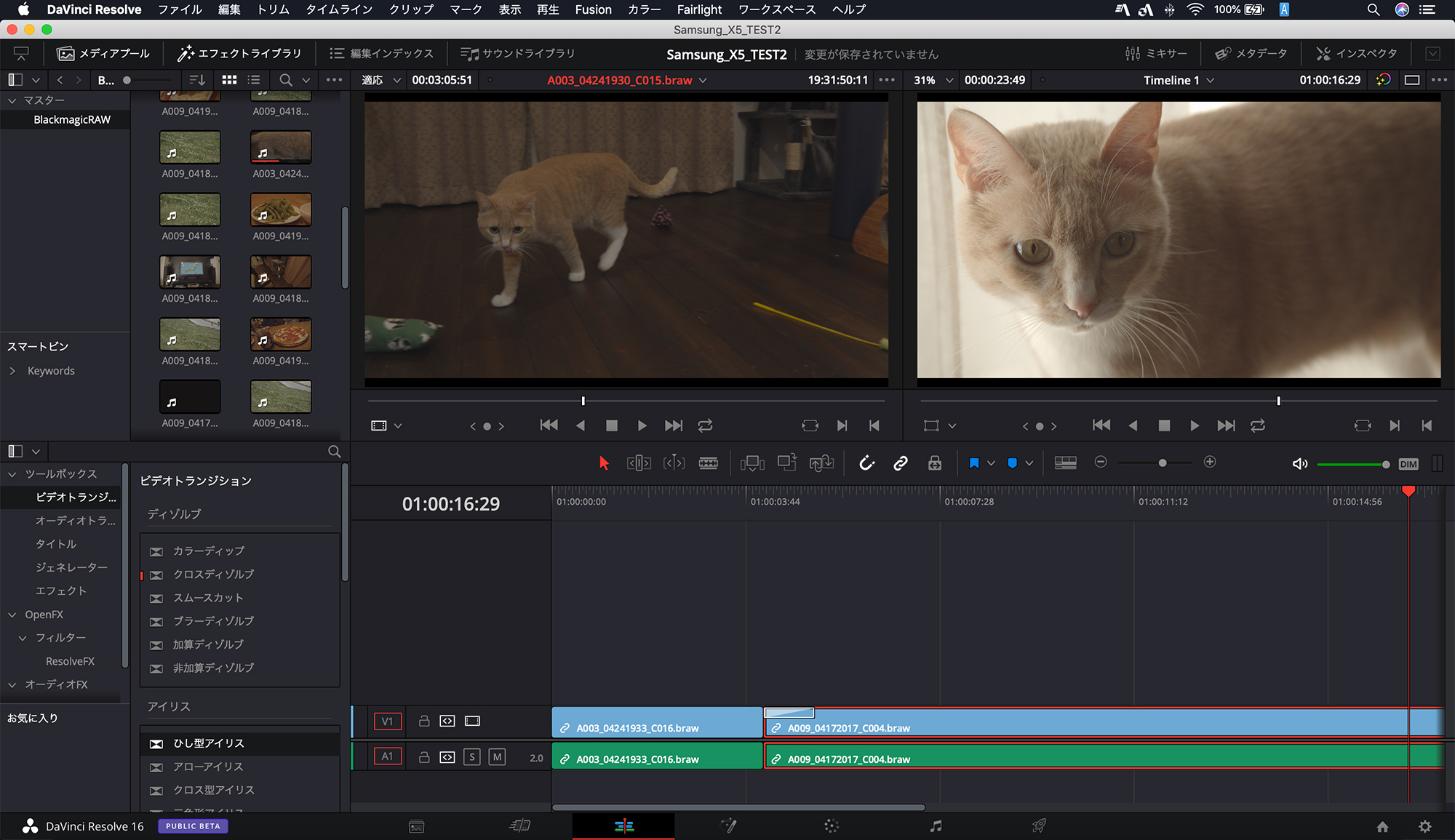Collapse the OpenFX tree section
1455x840 pixels.
(x=12, y=615)
